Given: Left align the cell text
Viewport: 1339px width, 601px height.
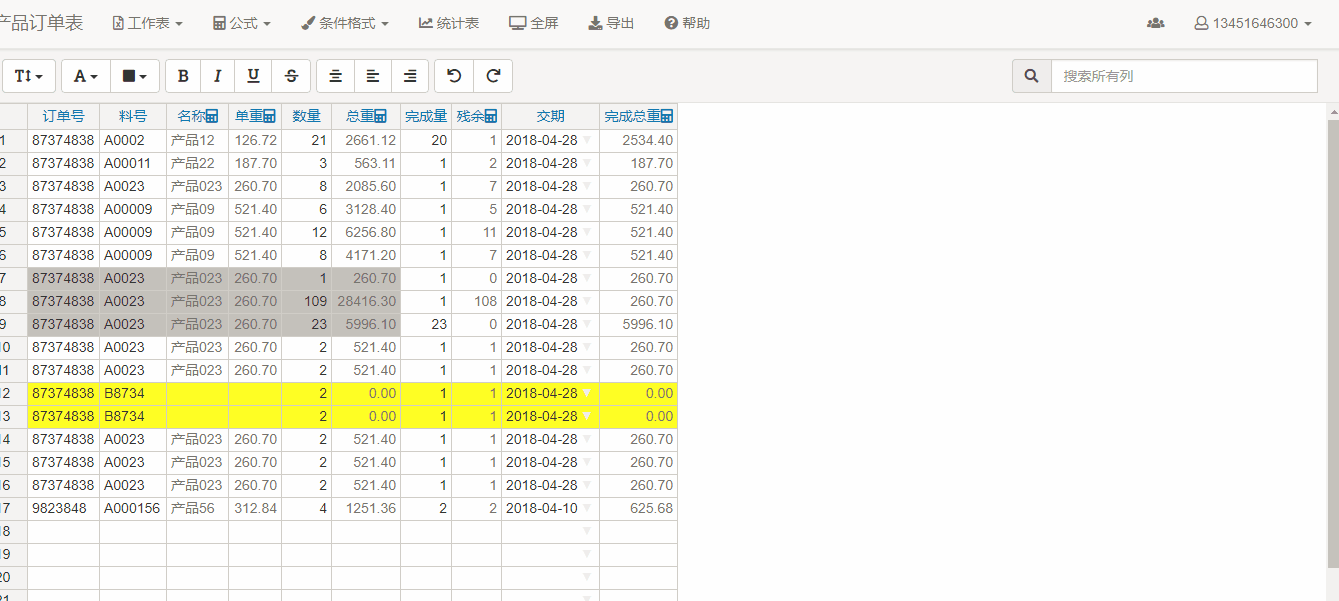Looking at the screenshot, I should point(372,76).
